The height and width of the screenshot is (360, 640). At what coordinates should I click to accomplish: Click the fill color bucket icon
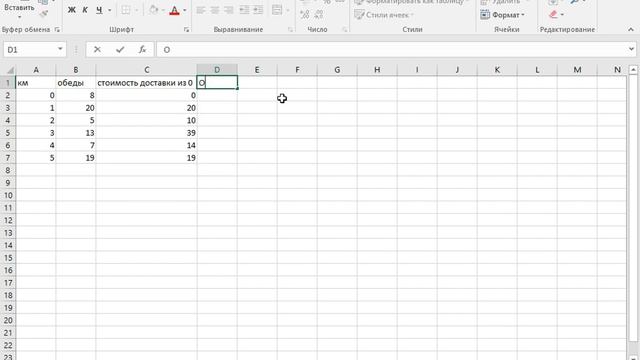click(153, 10)
